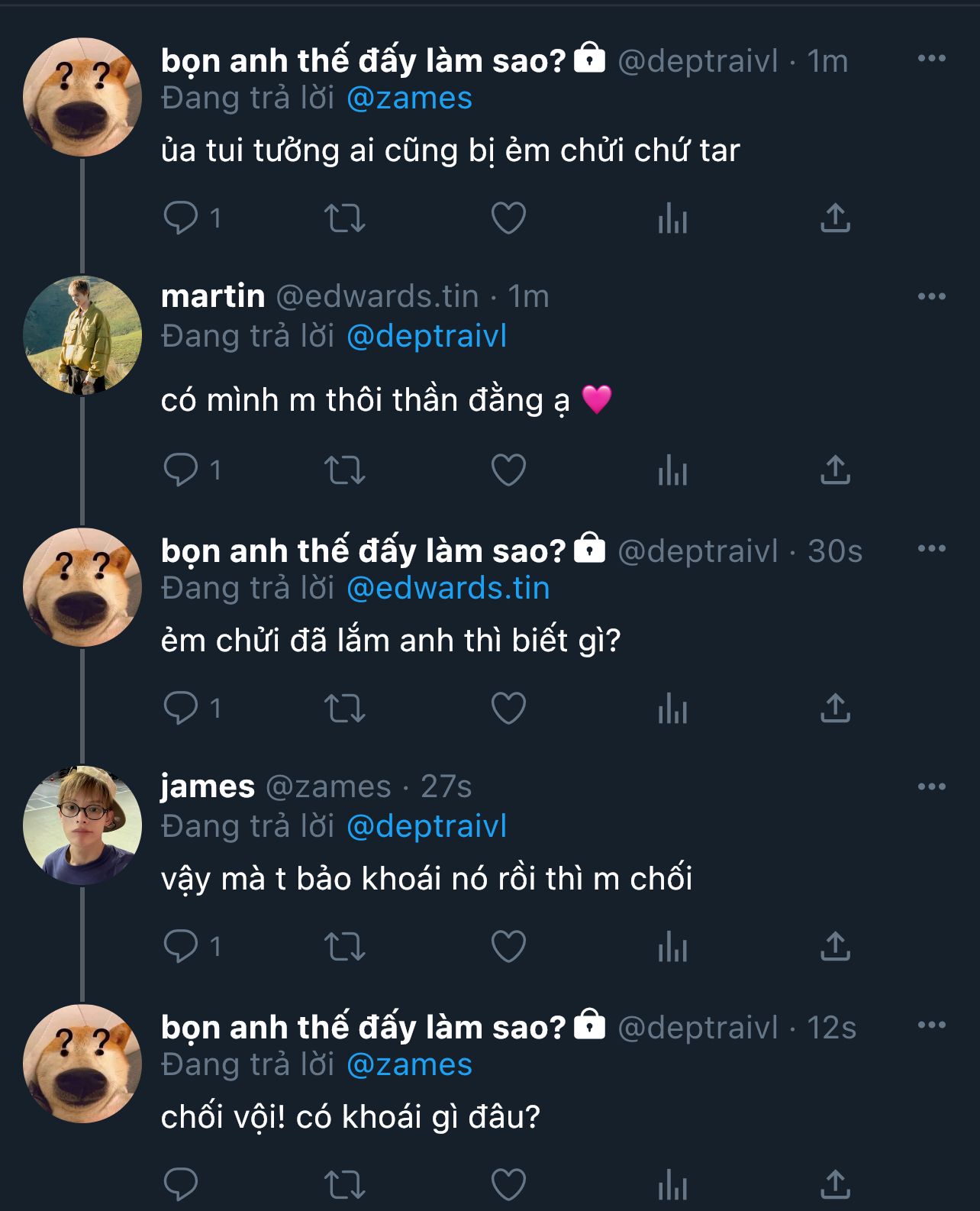Like the "chối vội! có khoái" tweet
This screenshot has width=980, height=1211.
pos(508,1185)
